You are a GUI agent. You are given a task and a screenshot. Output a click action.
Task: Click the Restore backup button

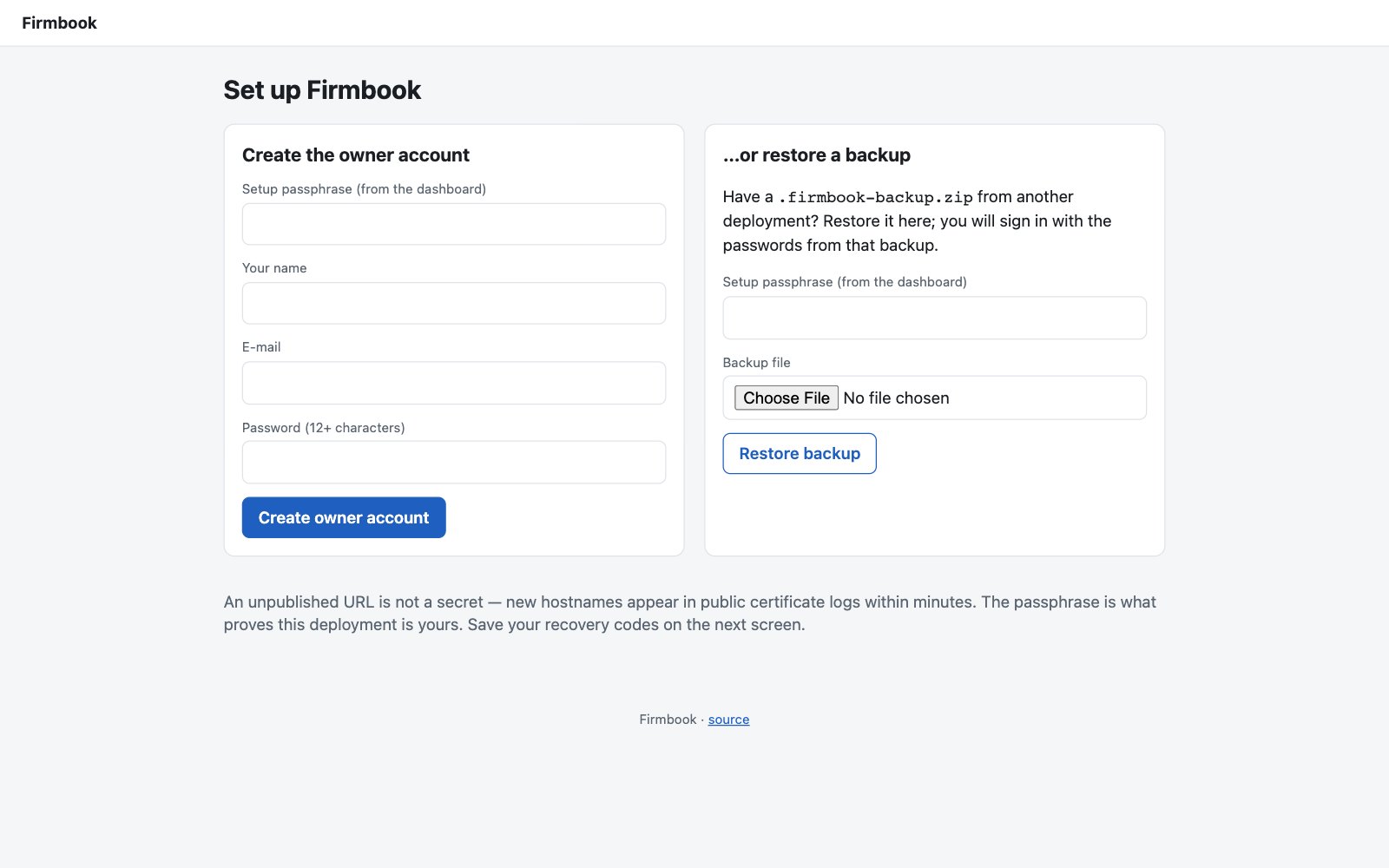point(800,453)
